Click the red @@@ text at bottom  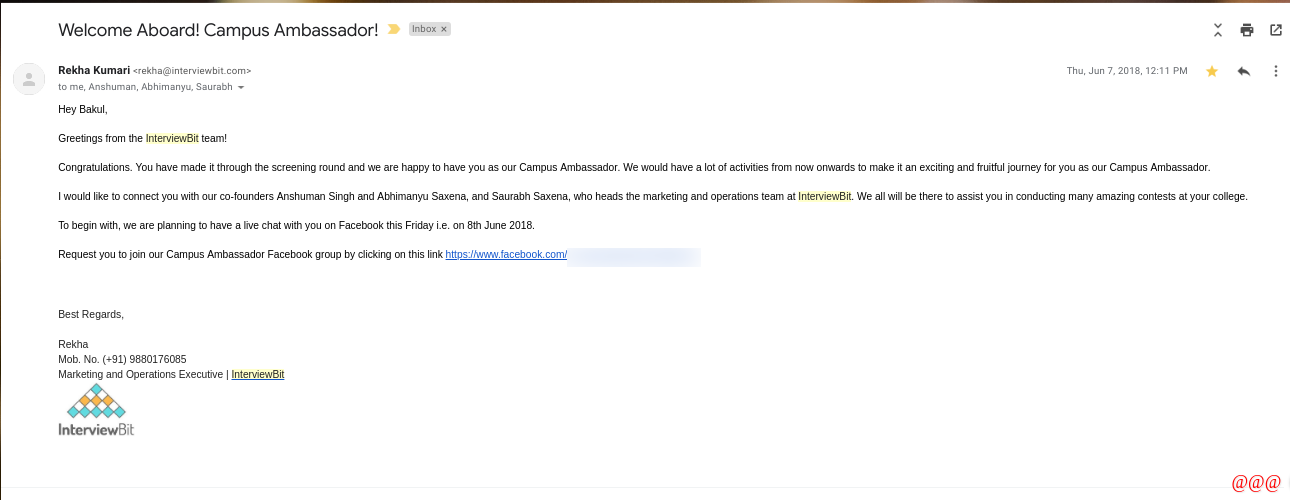(x=1256, y=484)
